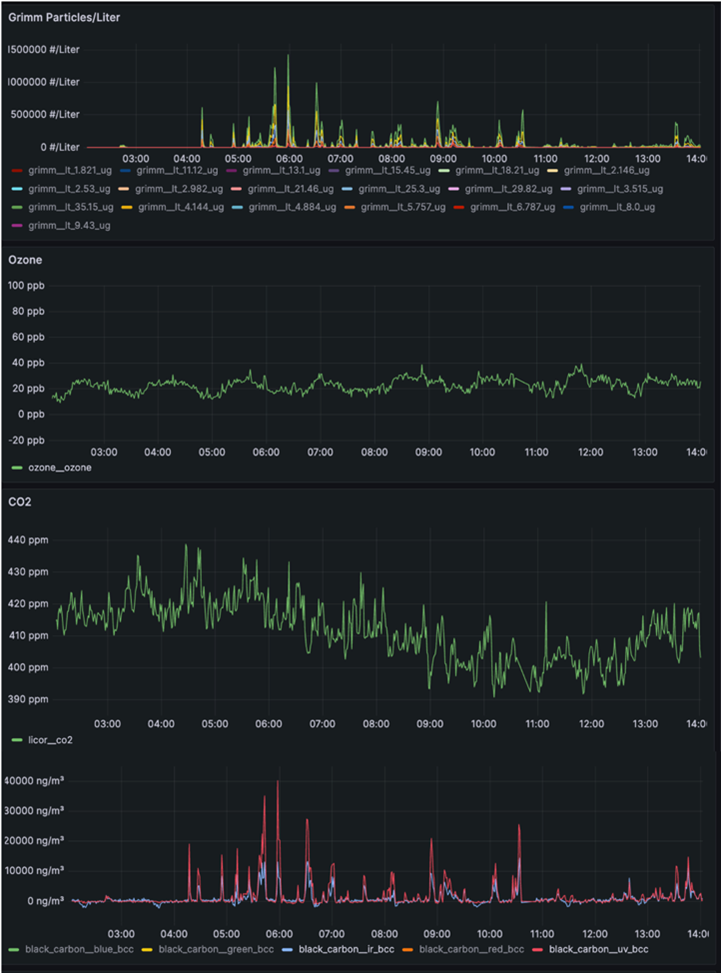This screenshot has height=973, width=721.
Task: Open the Ozone panel title menu
Action: point(27,260)
